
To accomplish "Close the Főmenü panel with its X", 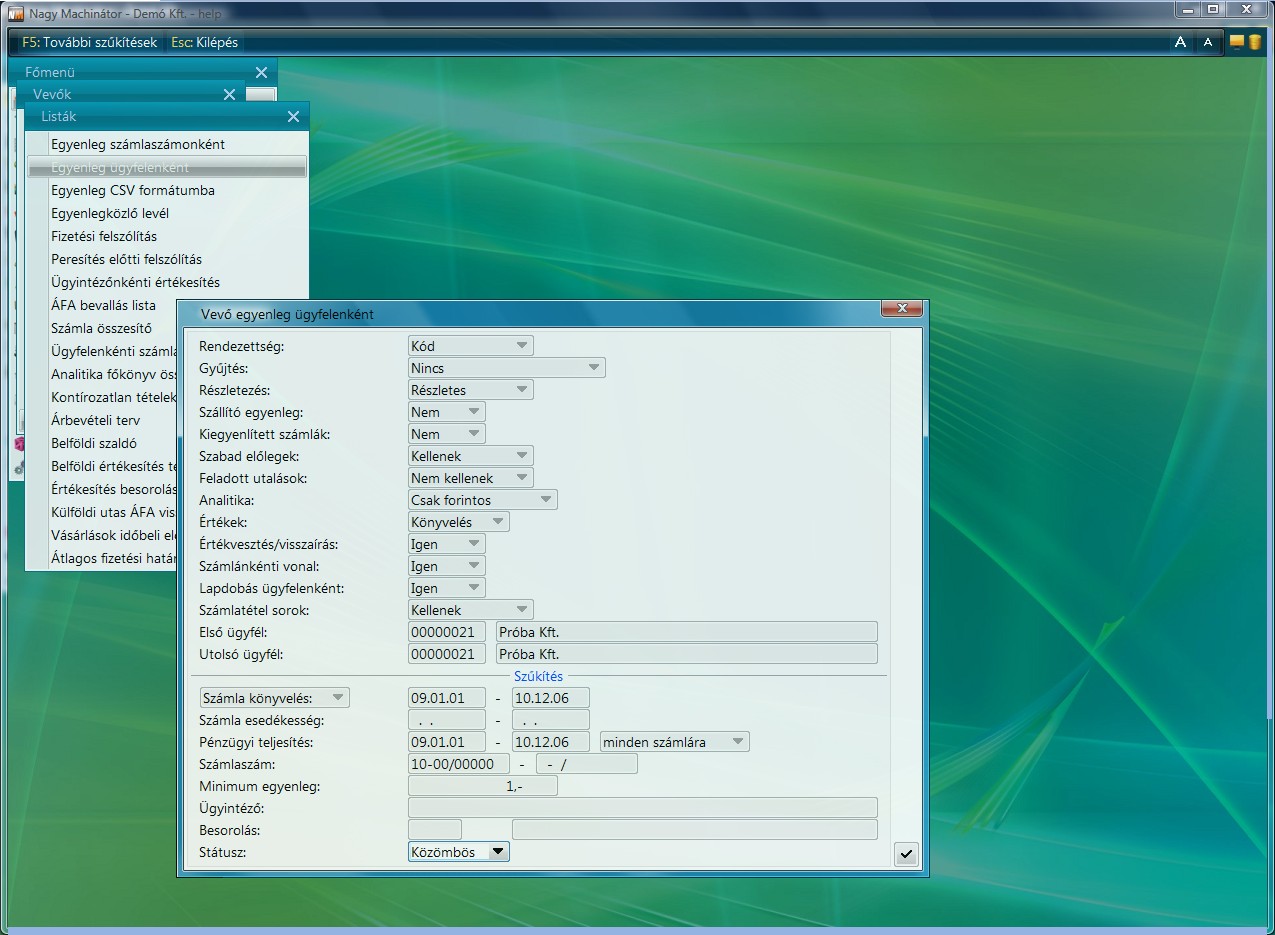I will click(261, 73).
